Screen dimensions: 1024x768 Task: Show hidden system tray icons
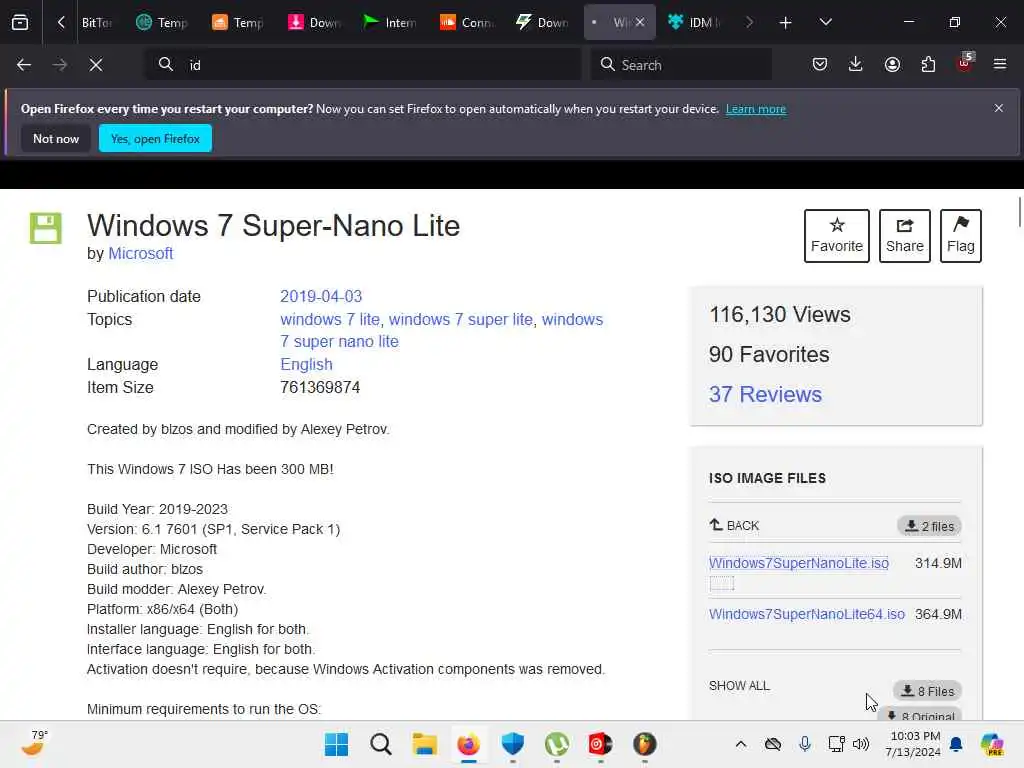(x=741, y=744)
